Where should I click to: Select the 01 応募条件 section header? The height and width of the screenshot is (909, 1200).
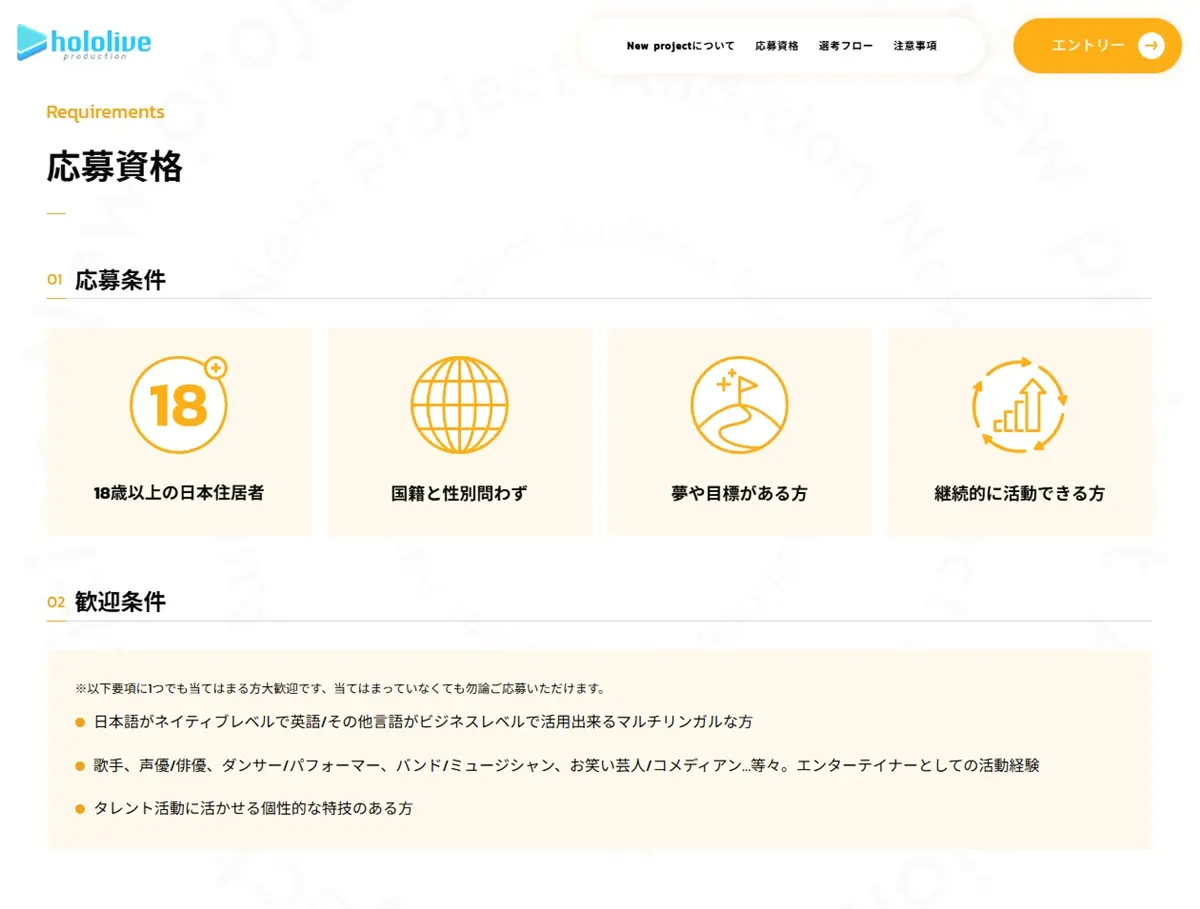tap(107, 281)
